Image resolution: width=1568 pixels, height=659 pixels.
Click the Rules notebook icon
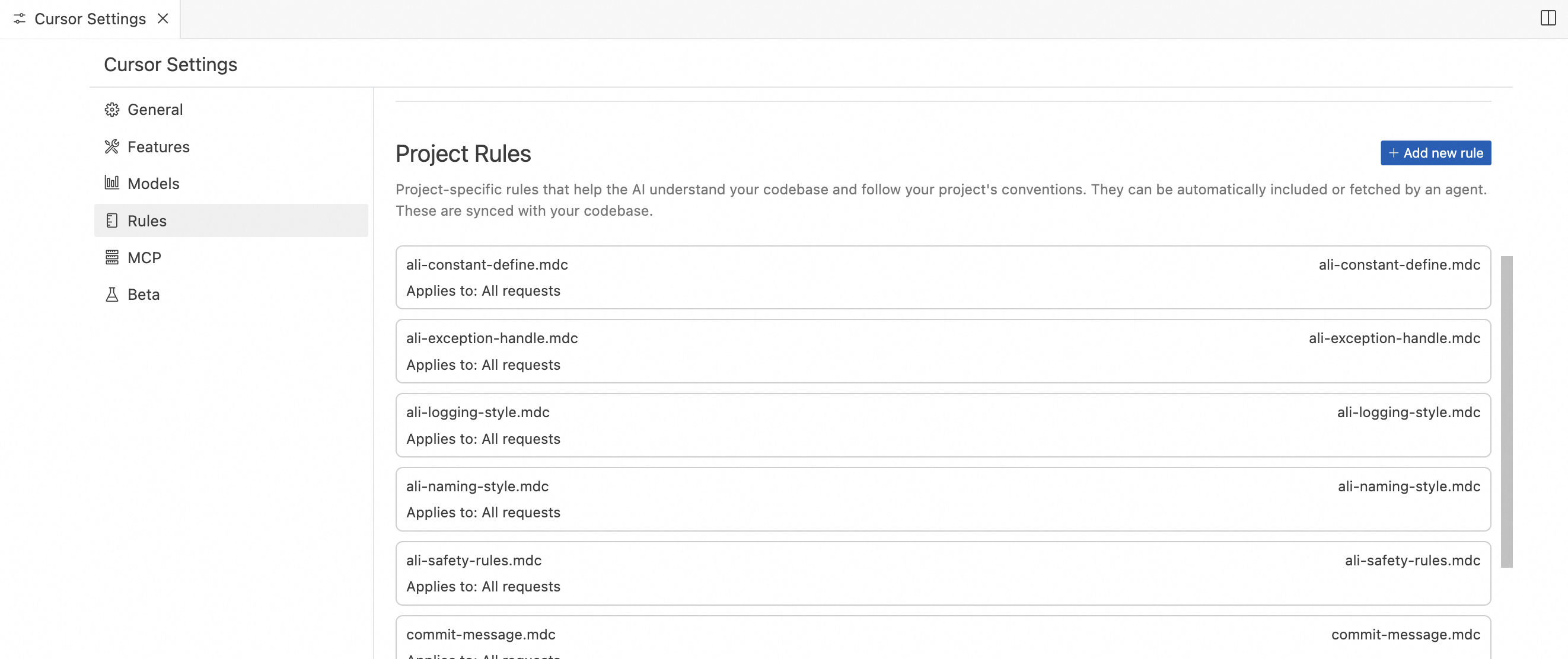(112, 220)
